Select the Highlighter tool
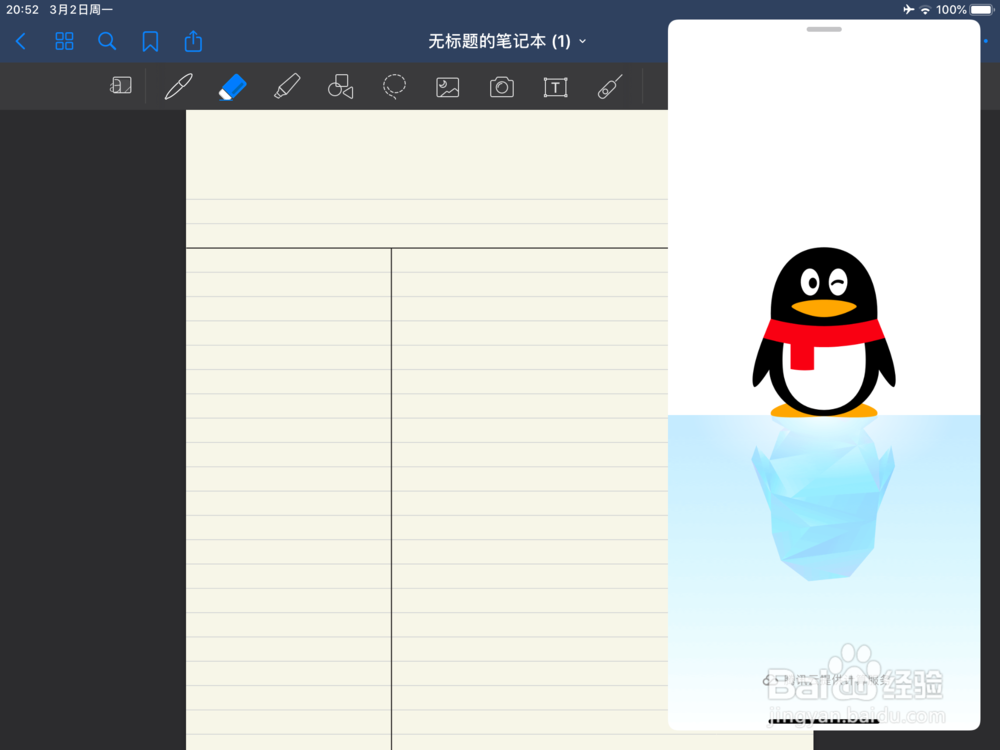 click(287, 86)
